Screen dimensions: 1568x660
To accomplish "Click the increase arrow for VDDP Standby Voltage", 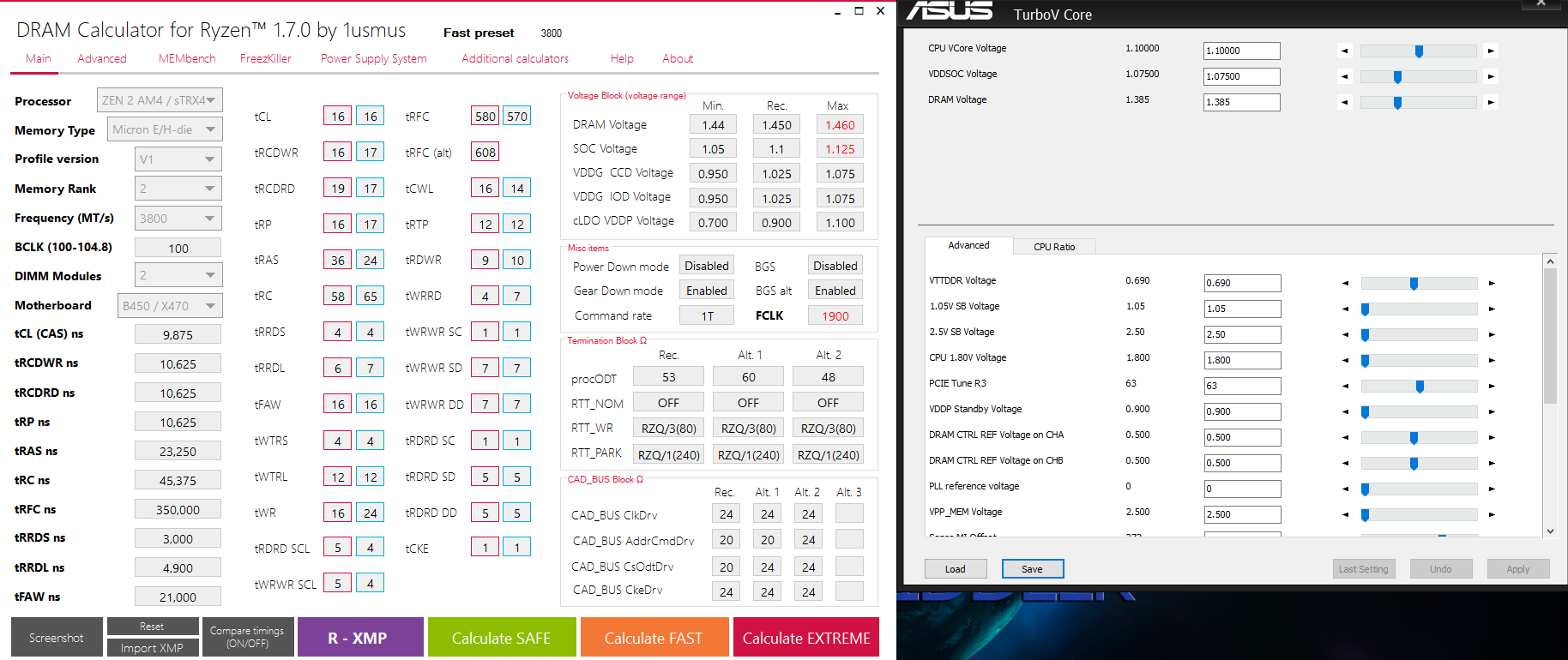I will tap(1492, 411).
